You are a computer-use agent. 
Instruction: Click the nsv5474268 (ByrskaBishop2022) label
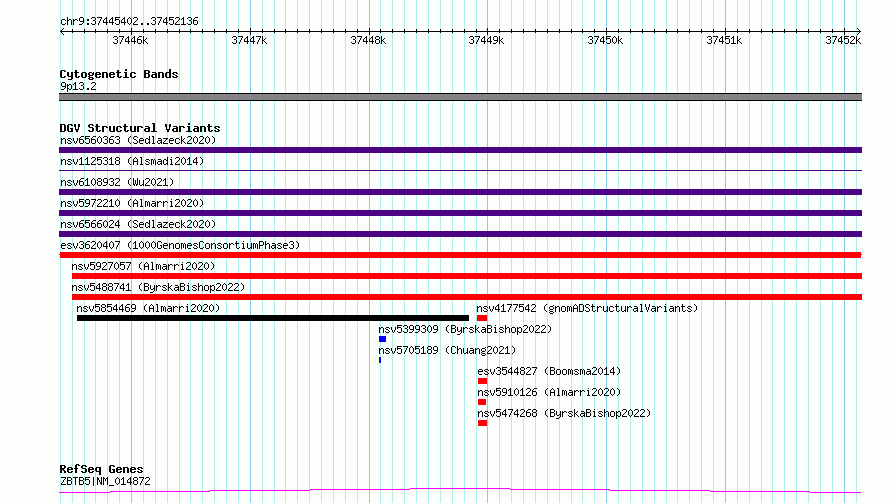564,413
